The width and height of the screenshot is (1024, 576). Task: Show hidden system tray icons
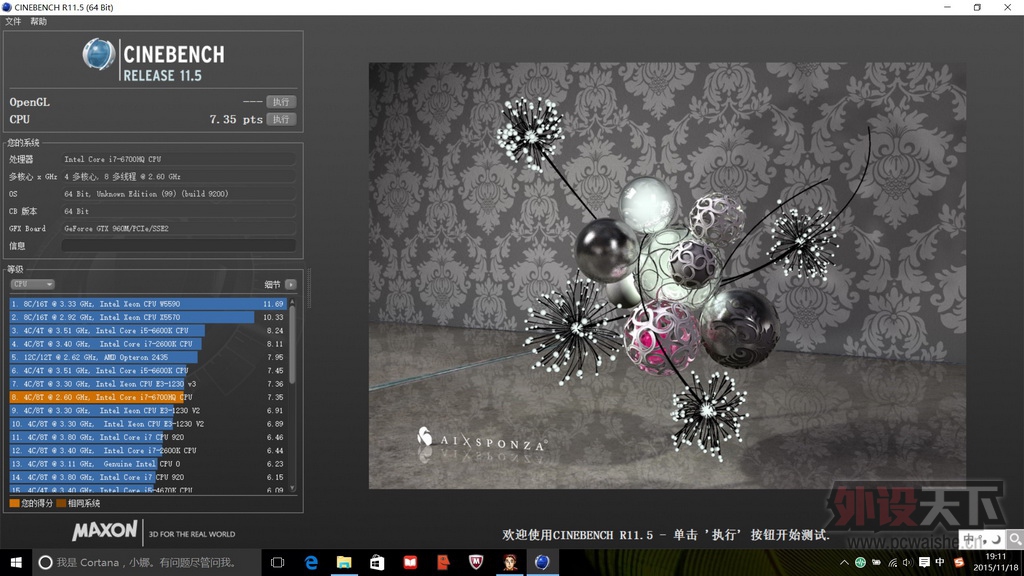pos(844,562)
